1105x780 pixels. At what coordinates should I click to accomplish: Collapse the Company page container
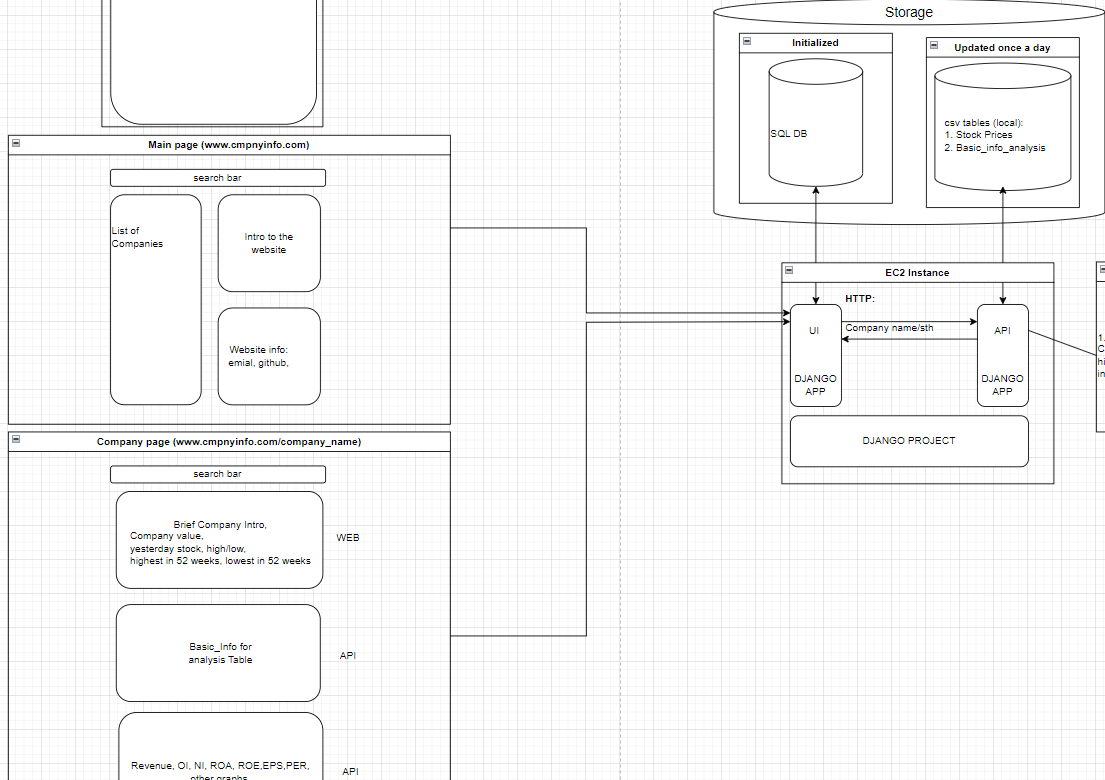pyautogui.click(x=16, y=439)
